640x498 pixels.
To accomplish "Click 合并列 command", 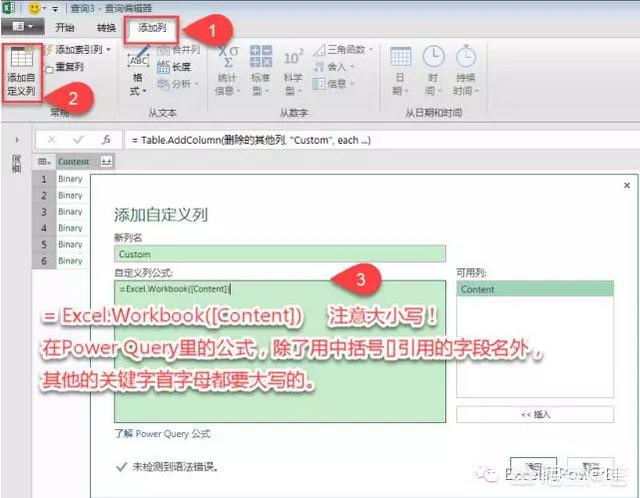I will click(178, 50).
